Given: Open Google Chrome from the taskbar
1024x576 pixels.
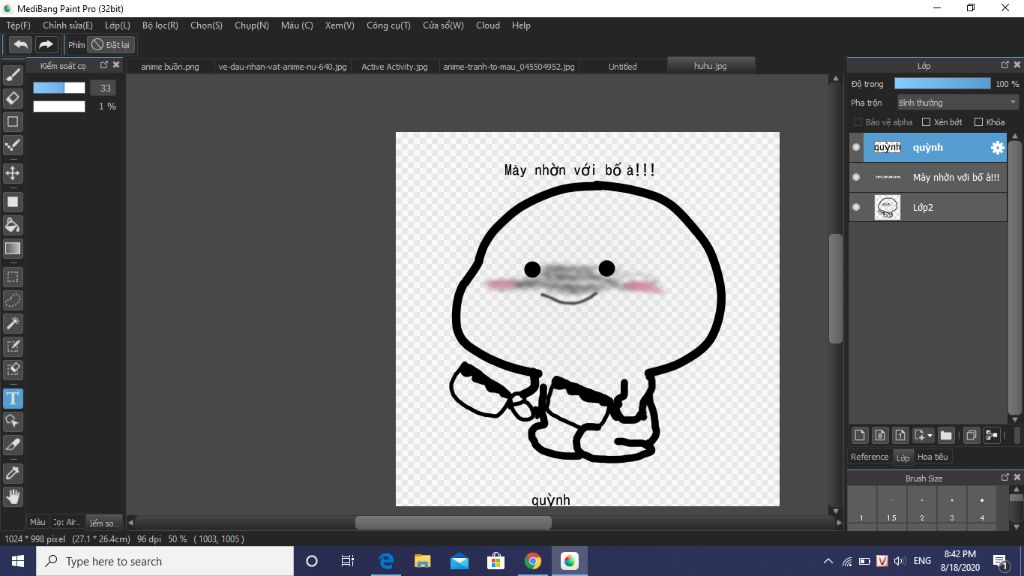Looking at the screenshot, I should tap(532, 561).
